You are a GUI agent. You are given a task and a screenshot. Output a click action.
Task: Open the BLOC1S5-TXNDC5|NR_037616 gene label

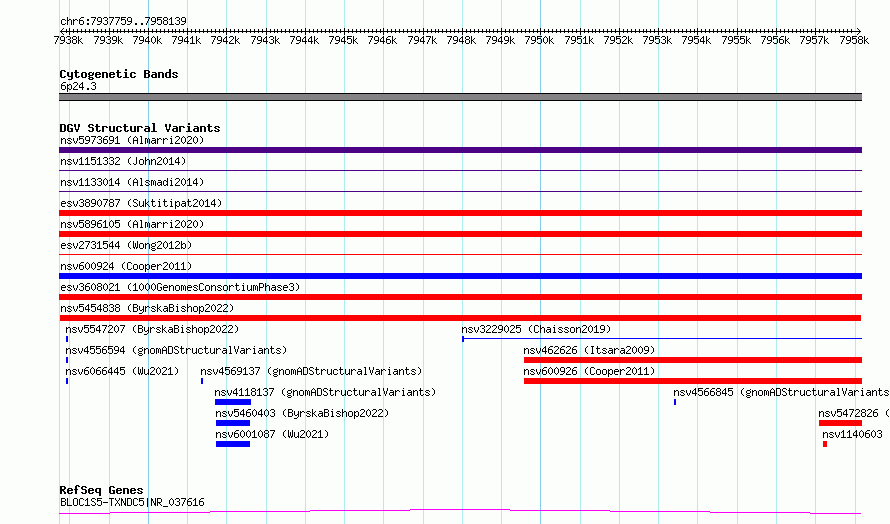[x=132, y=502]
